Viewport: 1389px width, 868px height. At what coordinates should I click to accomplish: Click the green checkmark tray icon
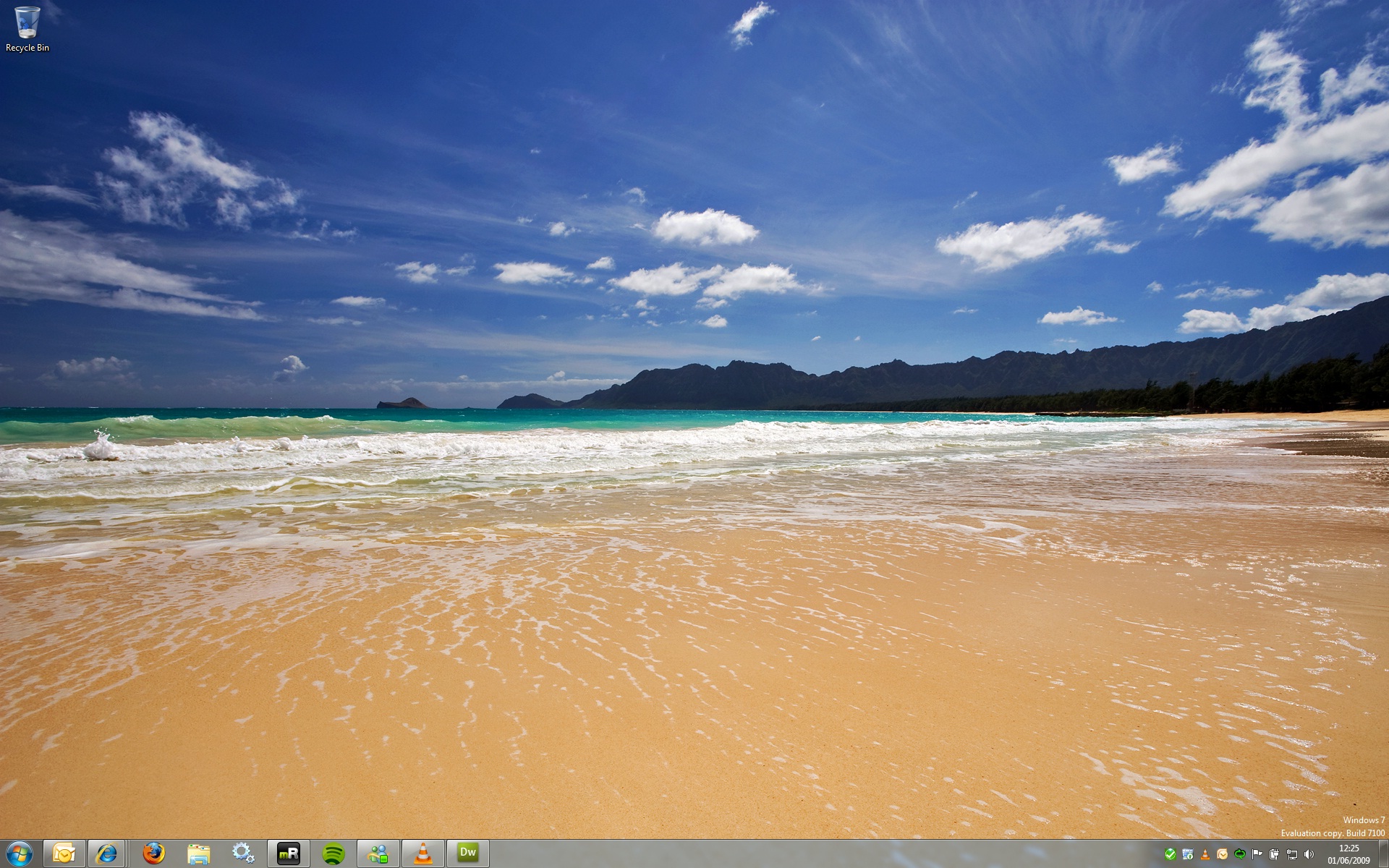click(x=1170, y=854)
